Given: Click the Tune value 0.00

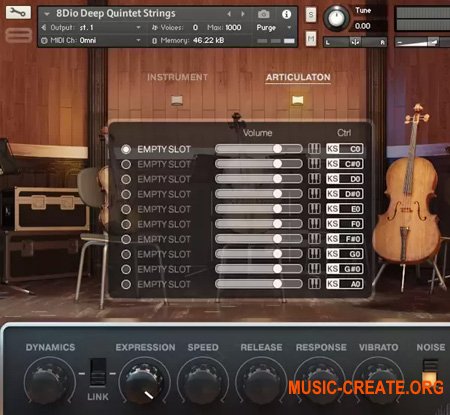Looking at the screenshot, I should point(363,26).
